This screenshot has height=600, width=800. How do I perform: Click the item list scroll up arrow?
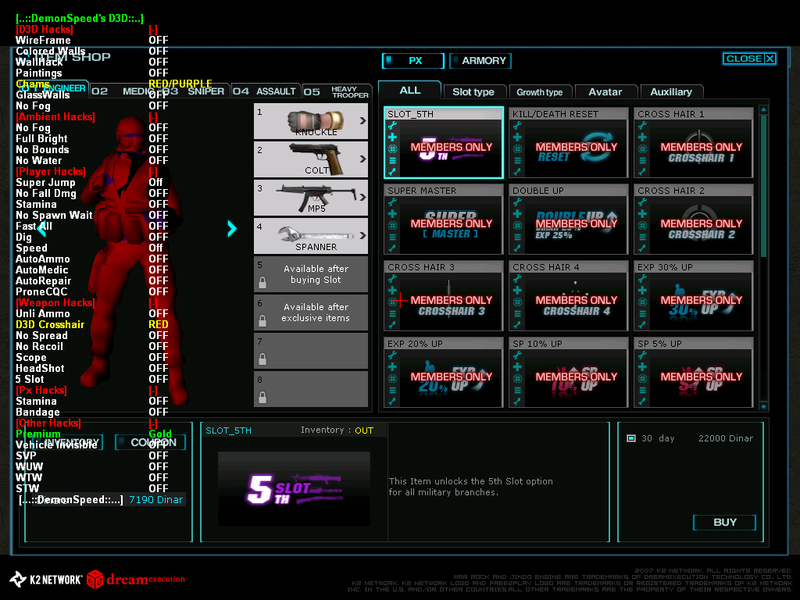764,110
